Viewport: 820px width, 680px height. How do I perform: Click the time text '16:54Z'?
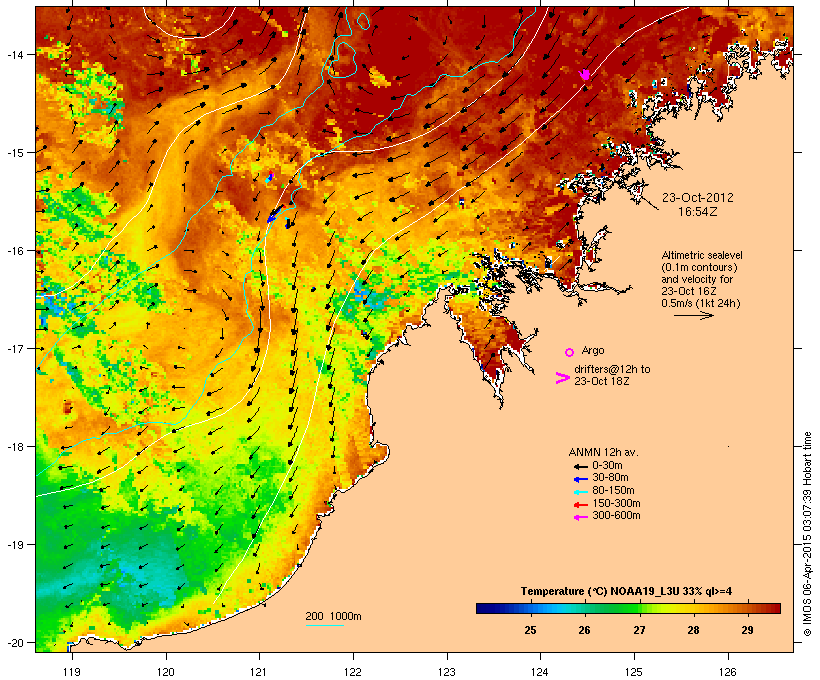[698, 212]
